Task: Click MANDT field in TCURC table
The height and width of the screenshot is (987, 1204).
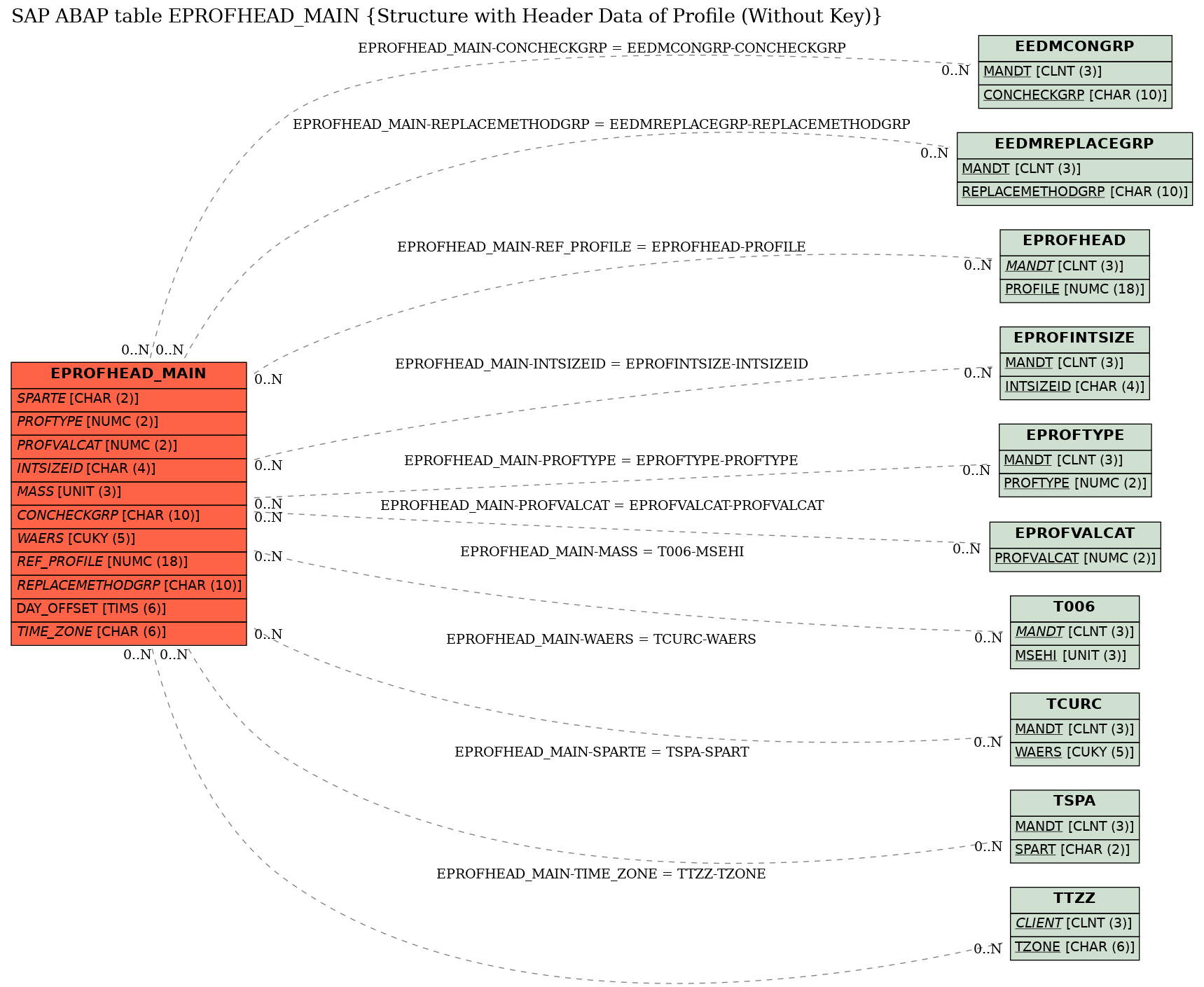Action: coord(1074,730)
